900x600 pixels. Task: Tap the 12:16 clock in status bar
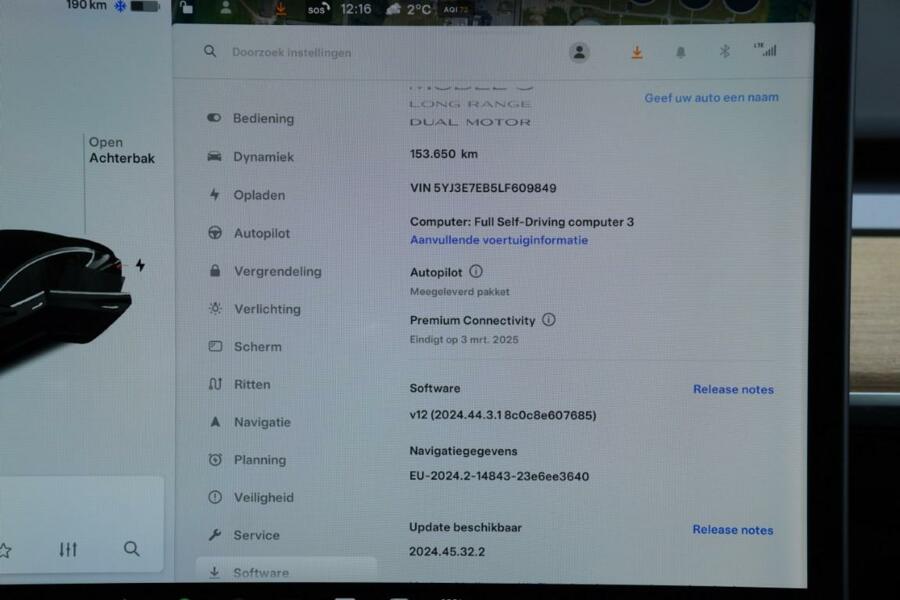point(356,9)
